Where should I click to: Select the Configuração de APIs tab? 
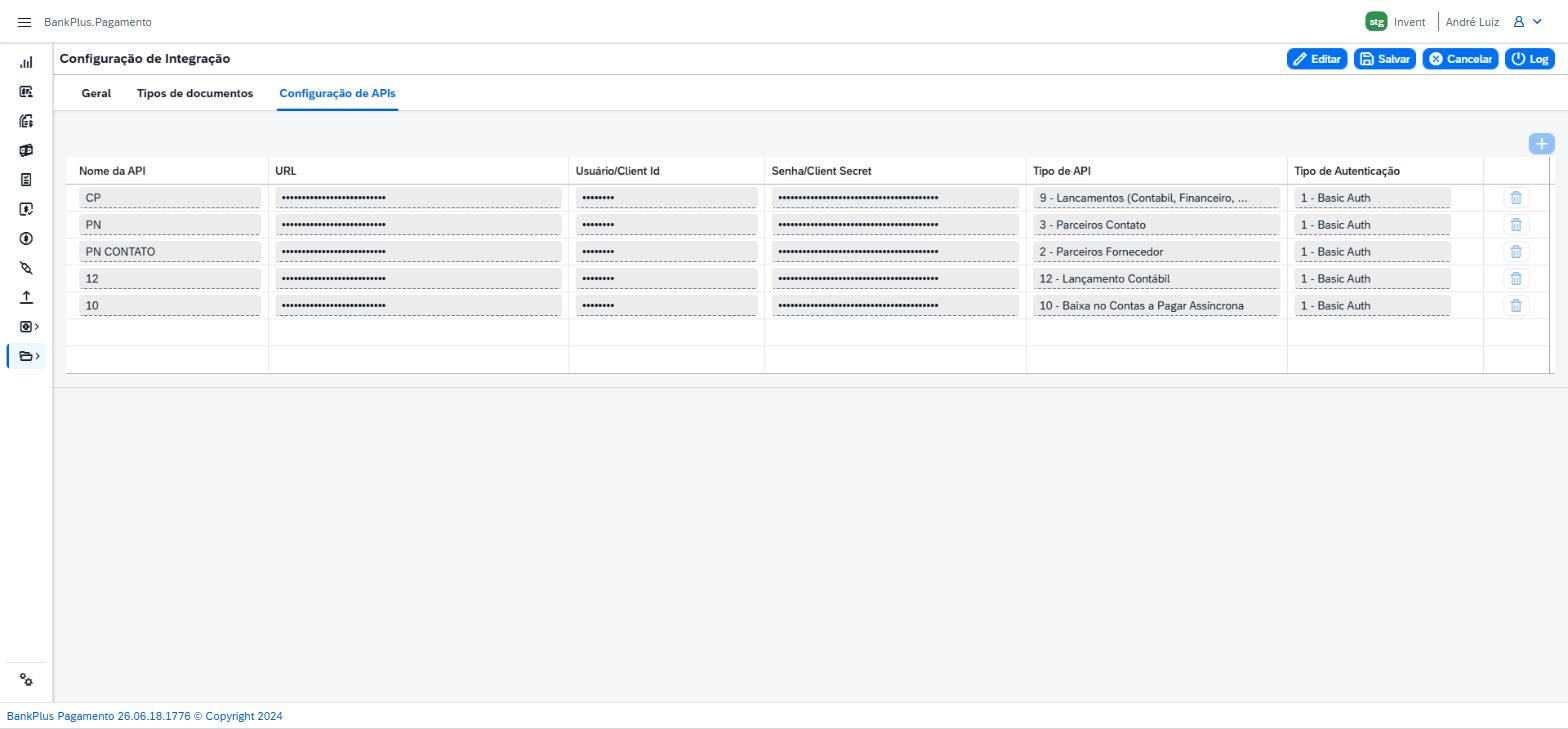(x=337, y=93)
